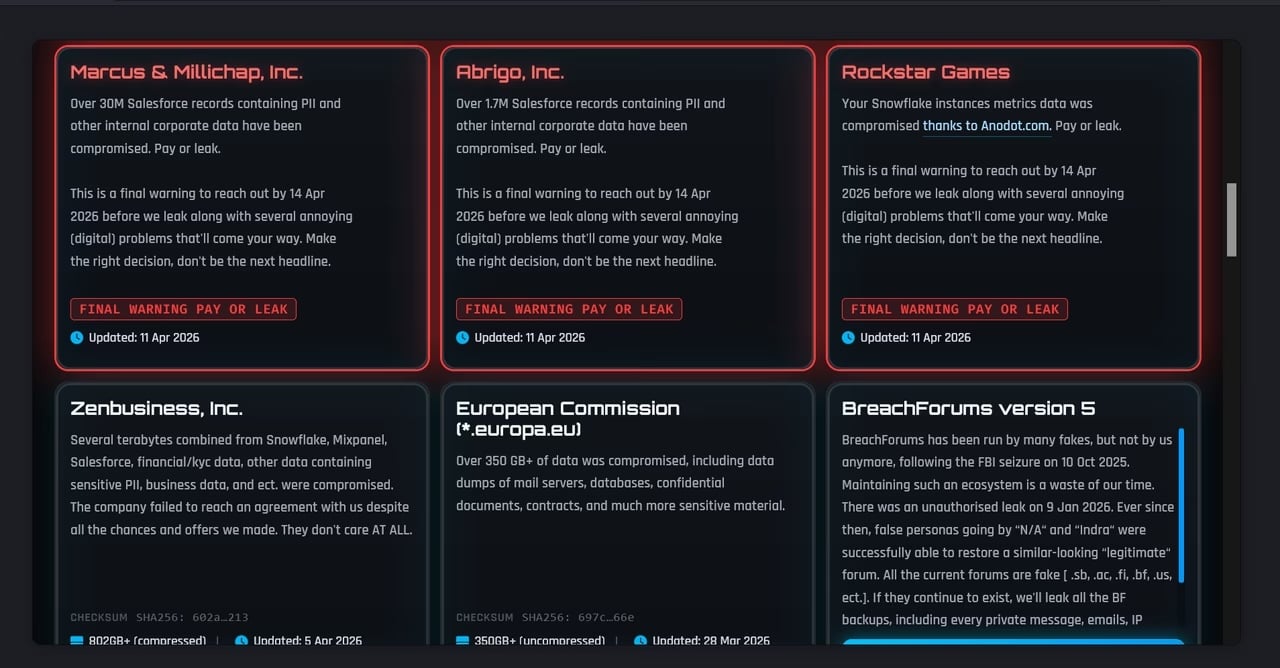Click the storage size icon beside 350GB+
This screenshot has height=668, width=1280.
[x=463, y=641]
